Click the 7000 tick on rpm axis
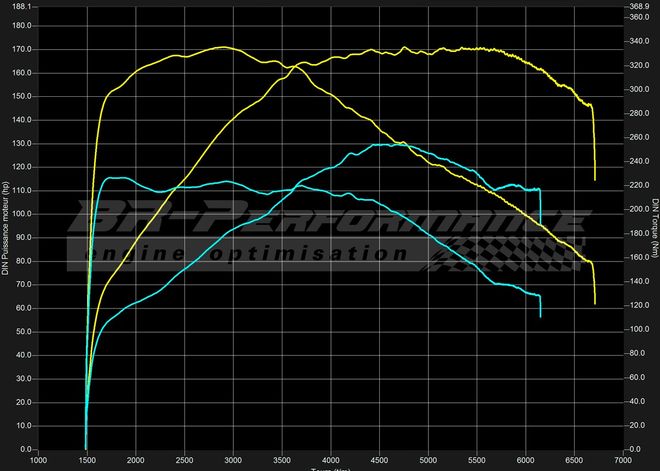 (622, 461)
